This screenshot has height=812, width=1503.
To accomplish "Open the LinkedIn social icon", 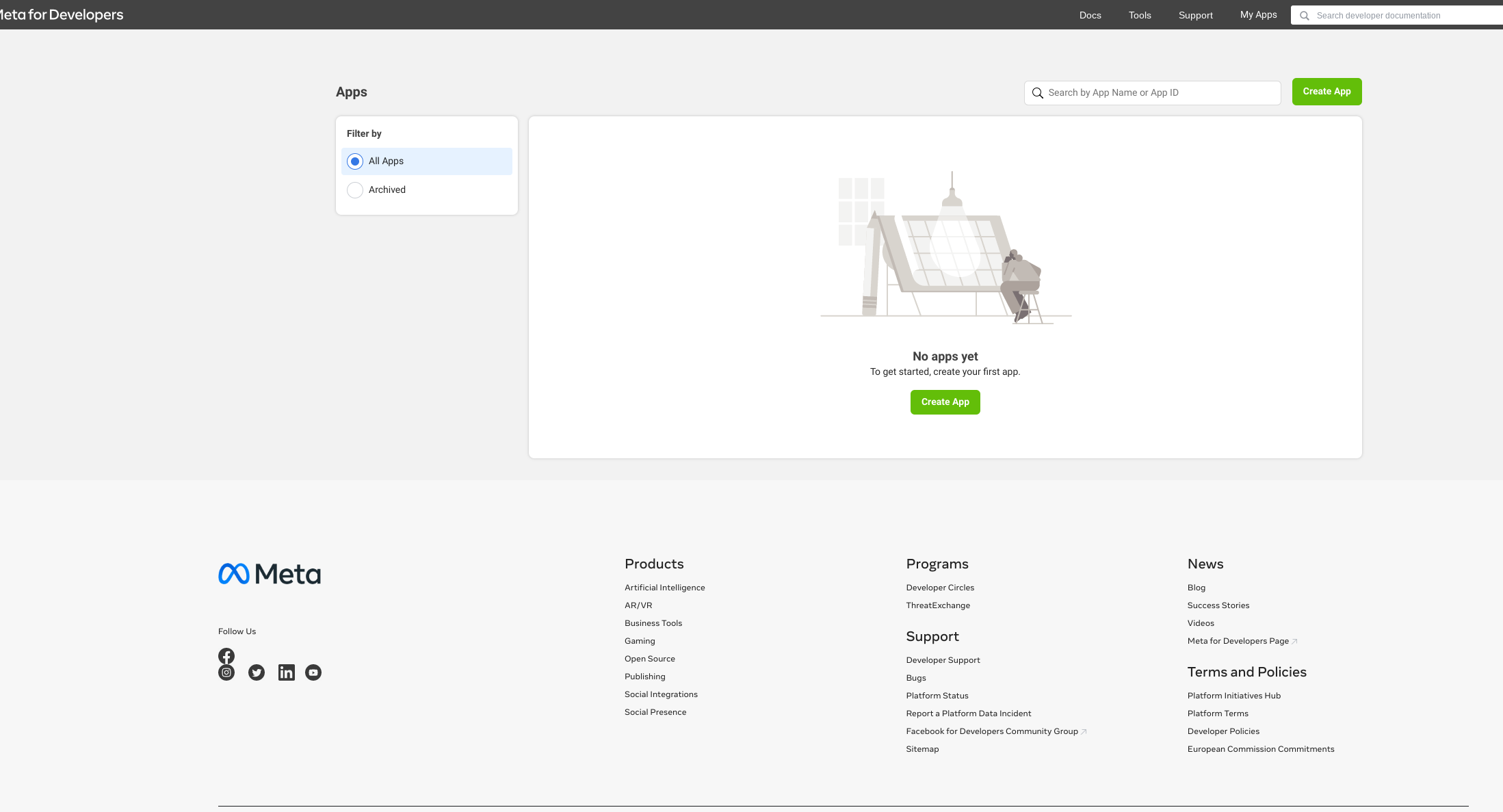I will point(286,672).
